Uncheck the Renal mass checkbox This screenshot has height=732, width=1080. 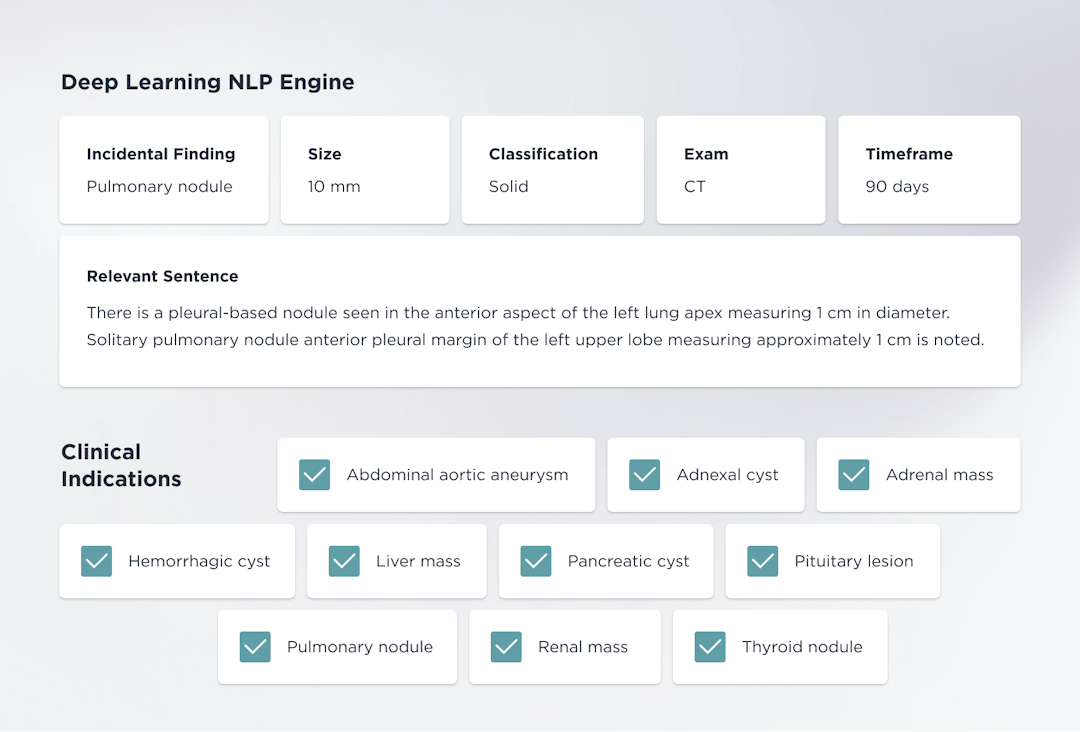pyautogui.click(x=506, y=647)
